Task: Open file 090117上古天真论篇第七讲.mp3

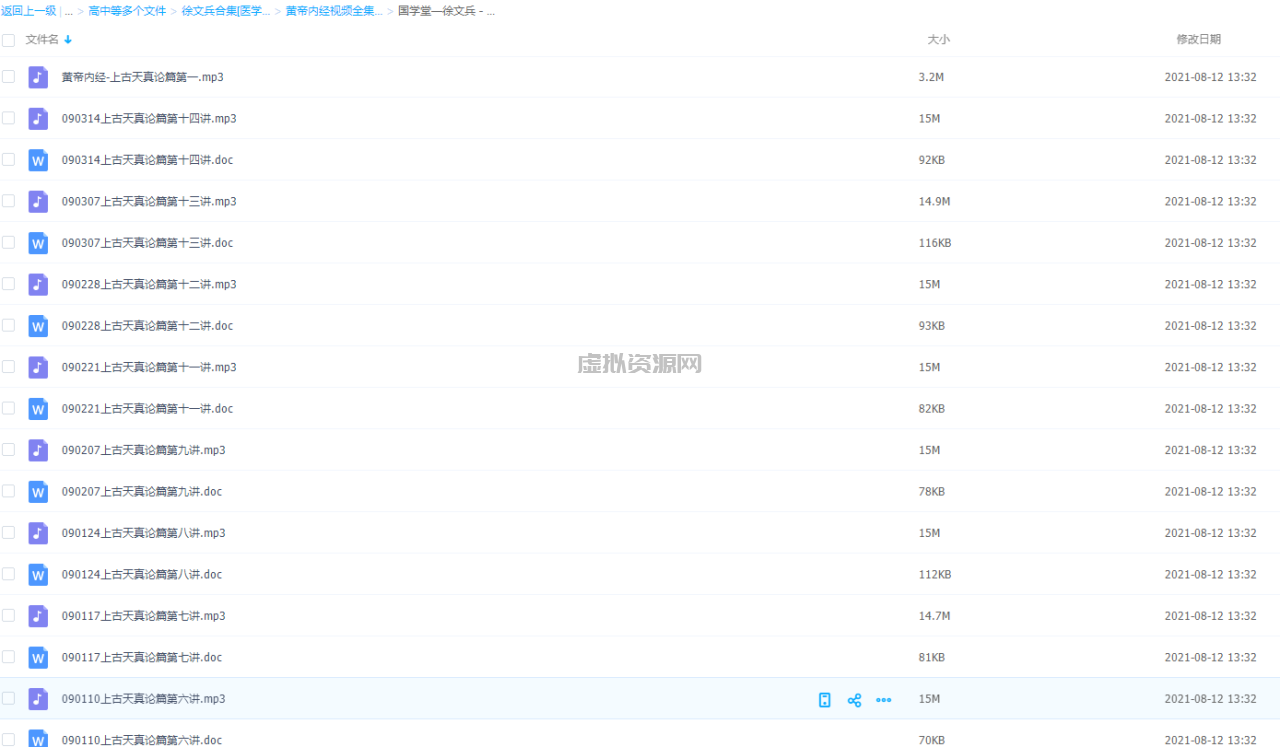Action: (144, 616)
